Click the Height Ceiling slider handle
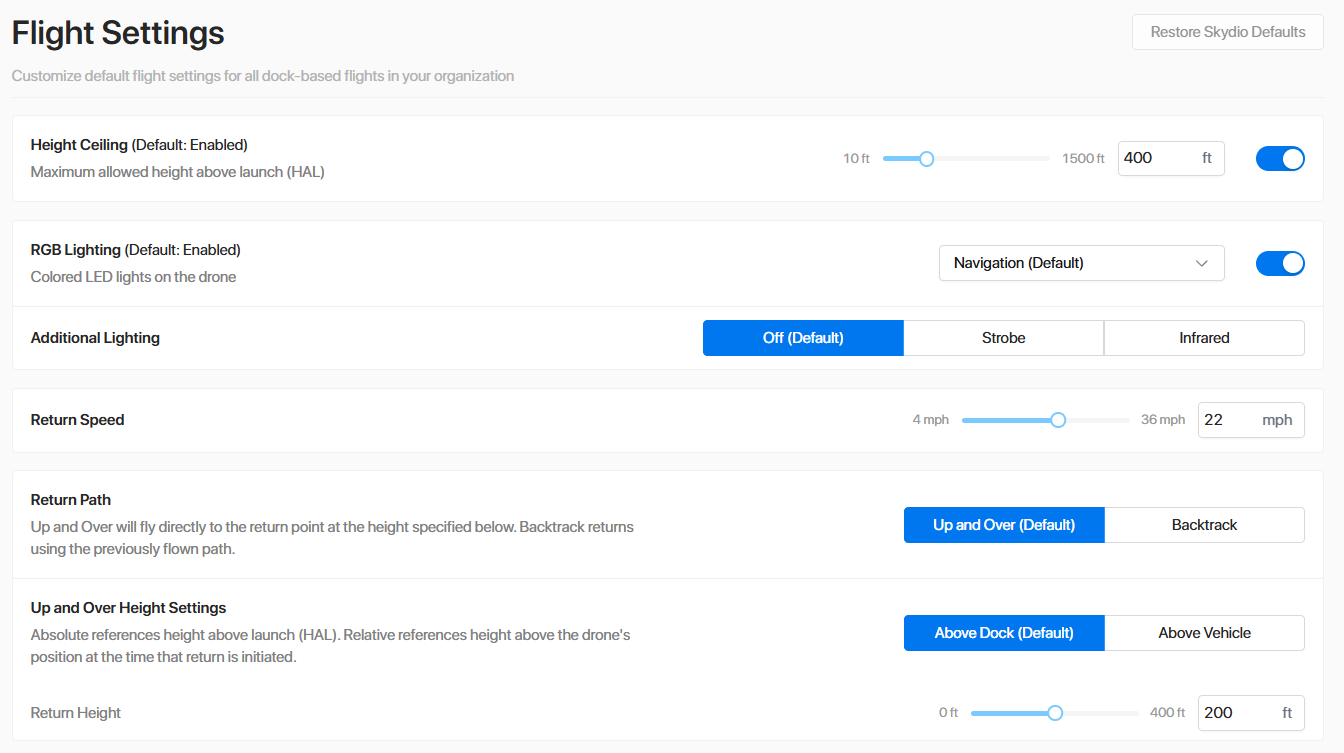The width and height of the screenshot is (1344, 753). (x=926, y=159)
